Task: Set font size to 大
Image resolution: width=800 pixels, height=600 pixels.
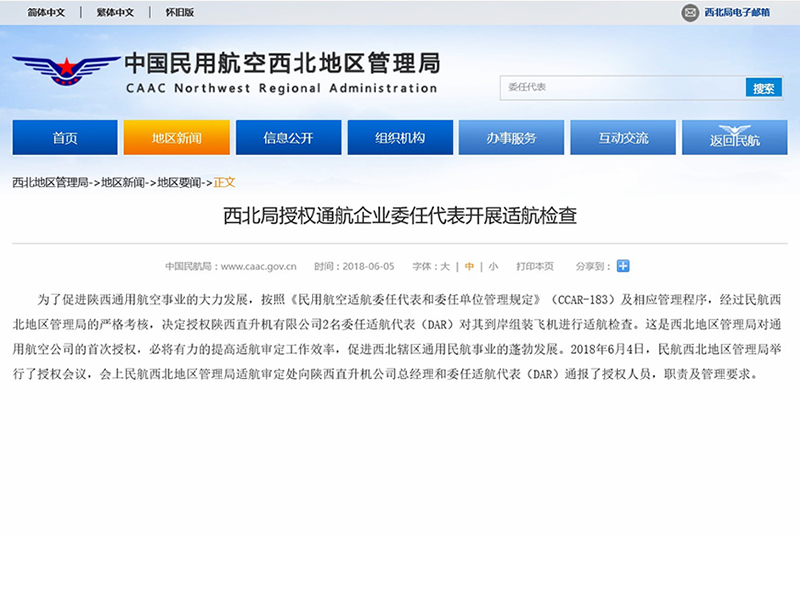Action: [445, 266]
